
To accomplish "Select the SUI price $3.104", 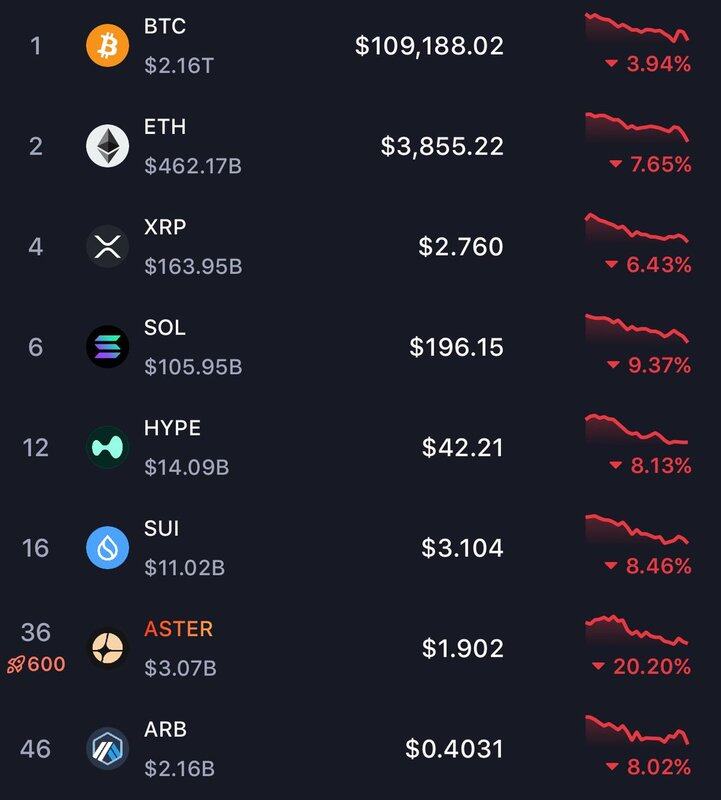I will coord(462,548).
